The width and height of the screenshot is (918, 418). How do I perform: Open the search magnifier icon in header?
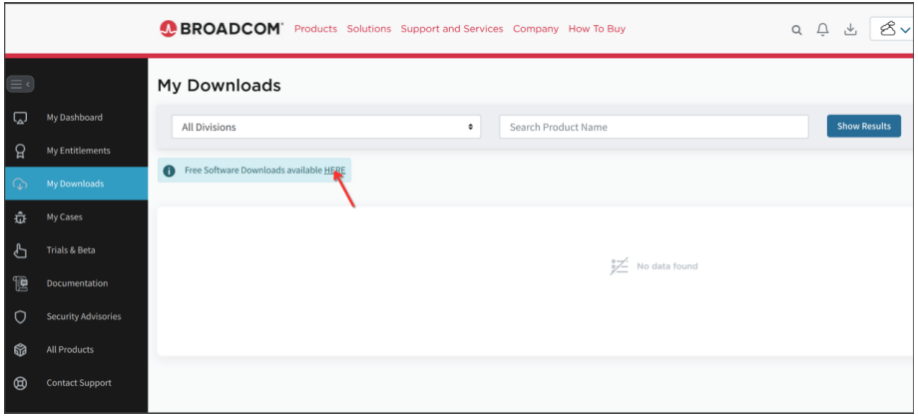[796, 30]
